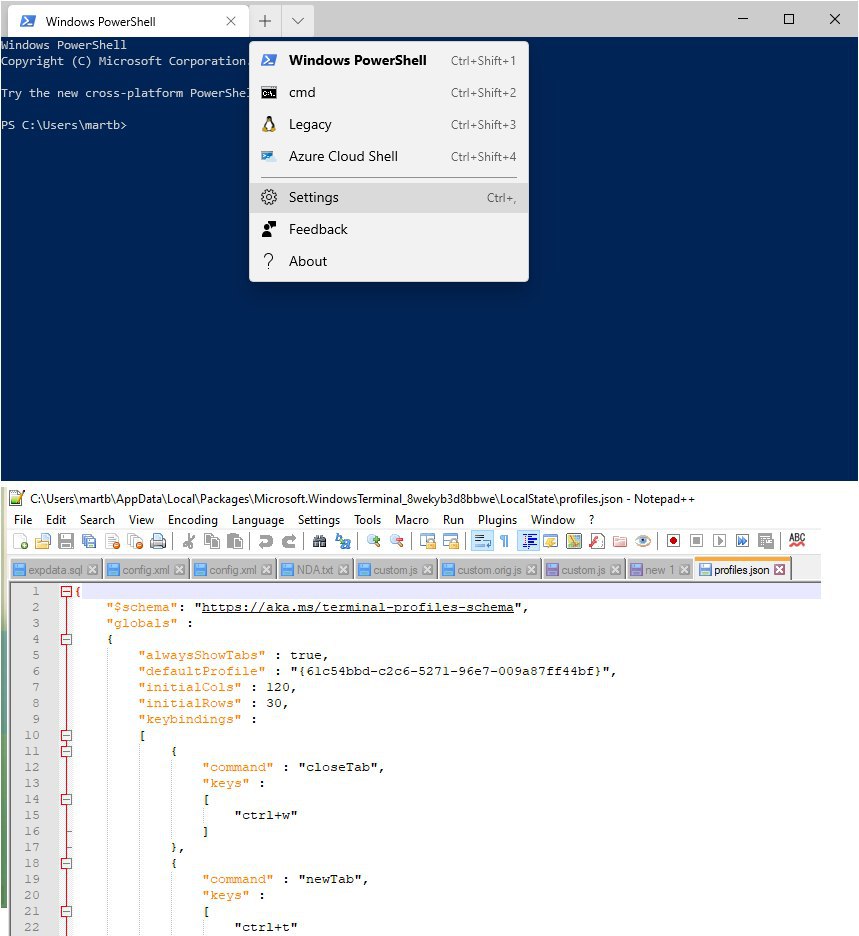Screen dimensions: 859x936
Task: Collapse the keys array fold at line 14
Action: (66, 799)
